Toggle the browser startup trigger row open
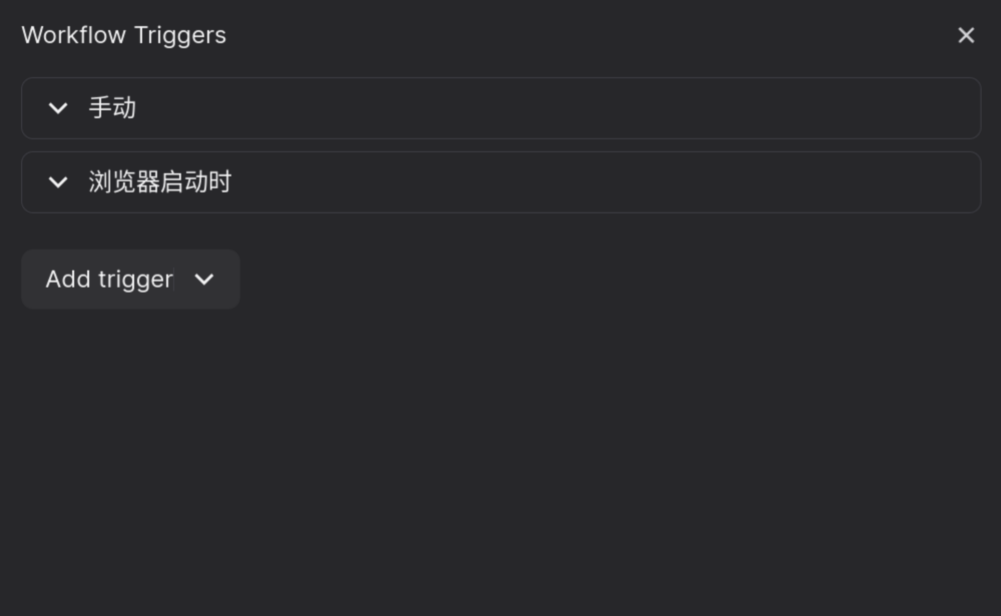This screenshot has height=616, width=1001. point(501,182)
